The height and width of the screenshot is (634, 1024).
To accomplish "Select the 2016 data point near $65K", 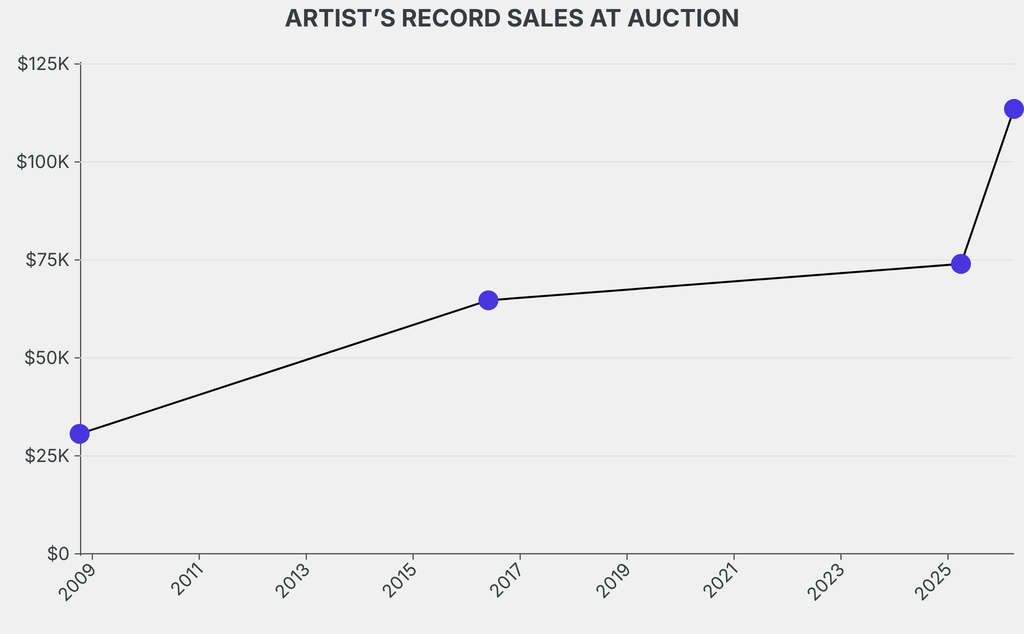I will coord(488,300).
